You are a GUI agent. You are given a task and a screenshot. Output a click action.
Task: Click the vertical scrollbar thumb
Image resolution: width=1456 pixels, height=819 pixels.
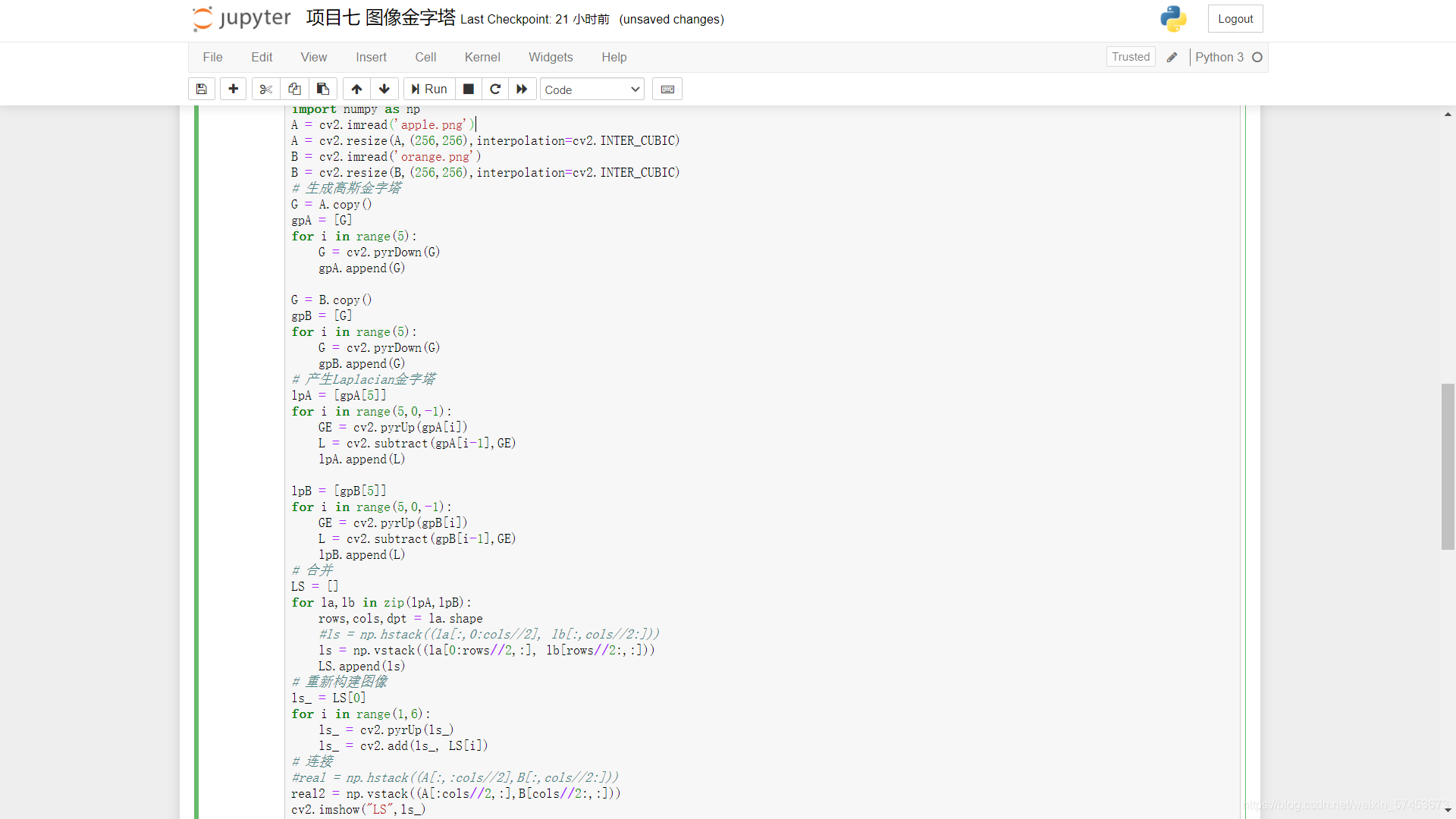1448,466
